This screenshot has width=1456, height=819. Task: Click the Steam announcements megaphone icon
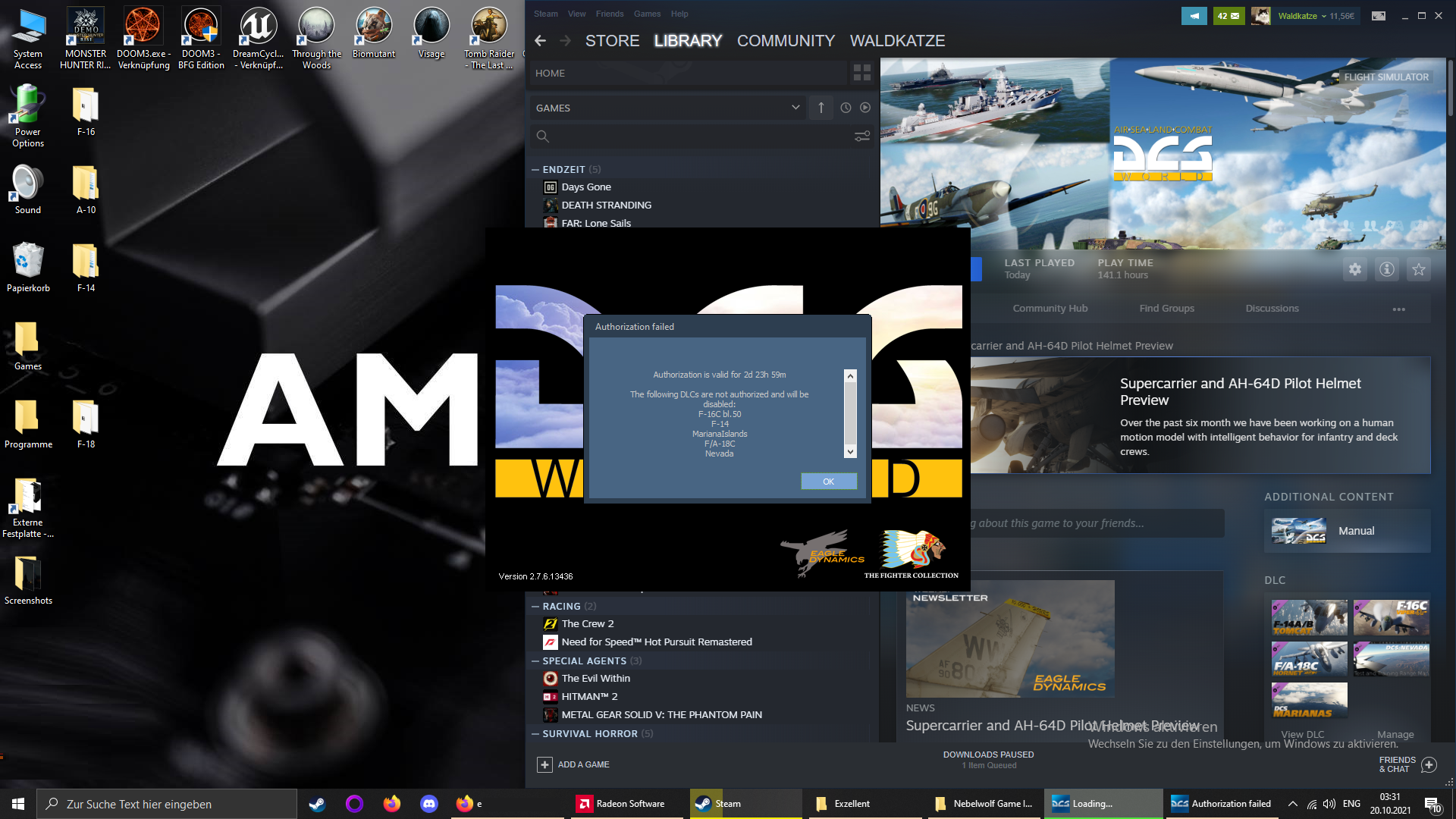click(1194, 16)
